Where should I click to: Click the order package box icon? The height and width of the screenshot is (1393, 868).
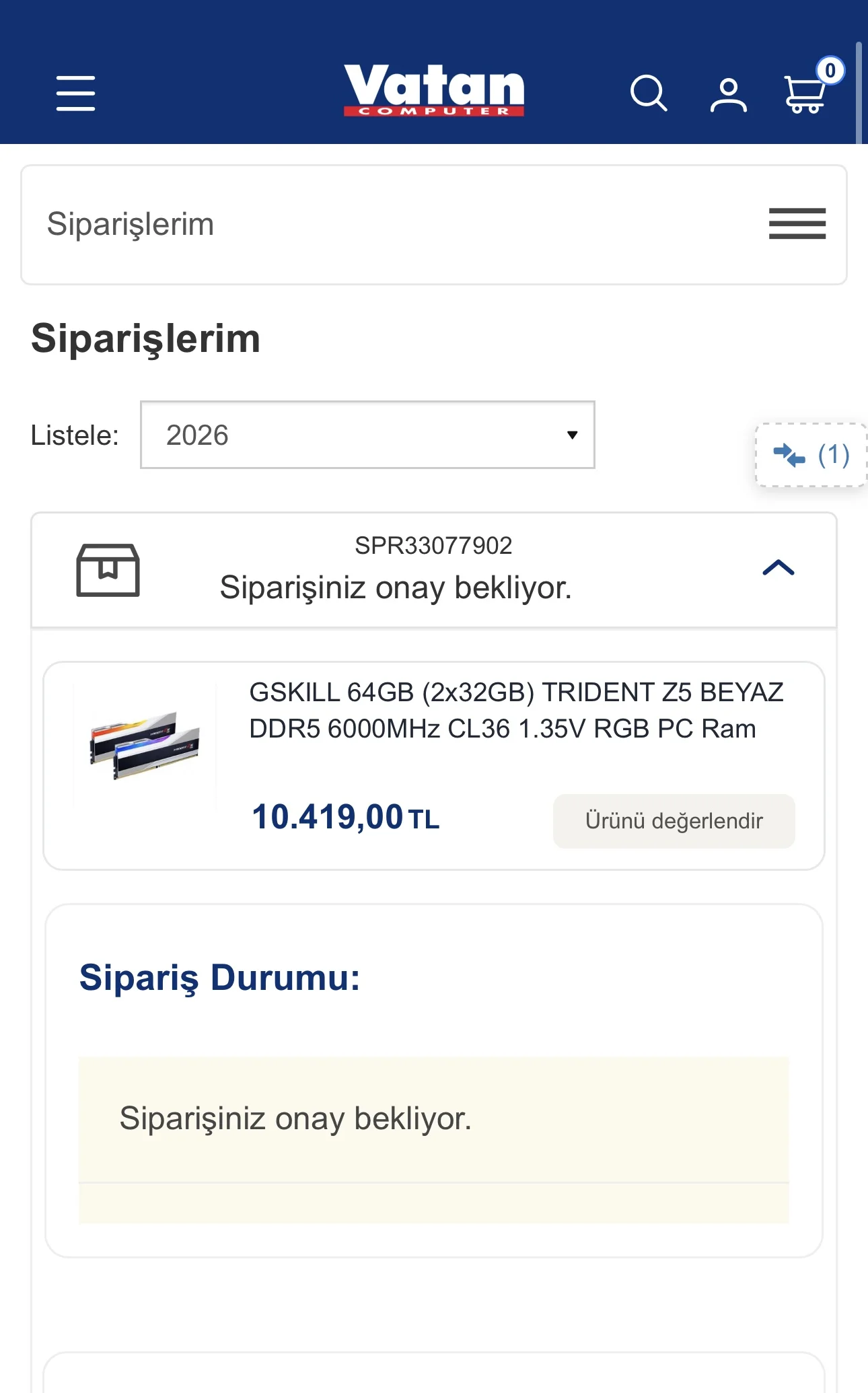click(108, 570)
